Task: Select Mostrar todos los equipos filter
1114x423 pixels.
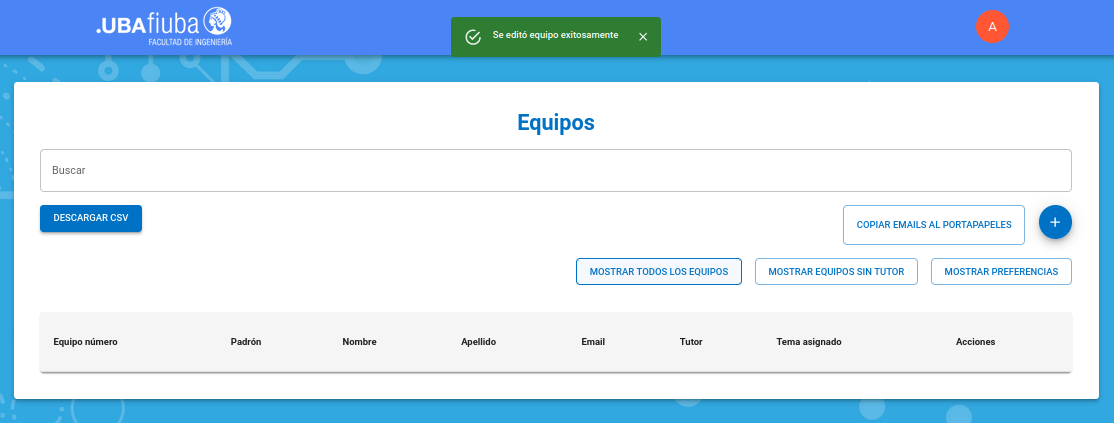Action: pyautogui.click(x=659, y=271)
